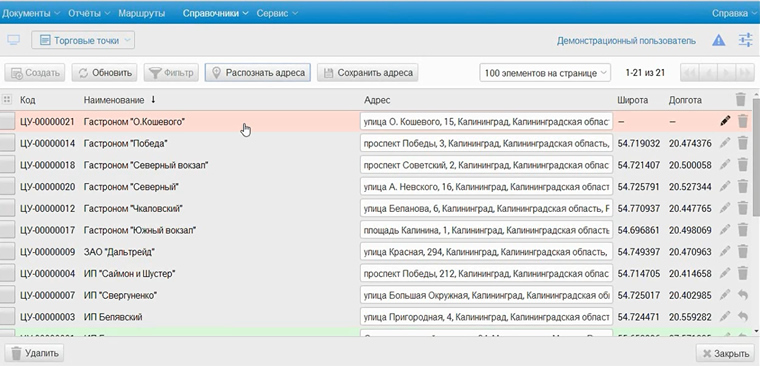Tick the checkbox for Гастроном "О.Кошевого"
Screen dimensions: 760x366
(7, 122)
